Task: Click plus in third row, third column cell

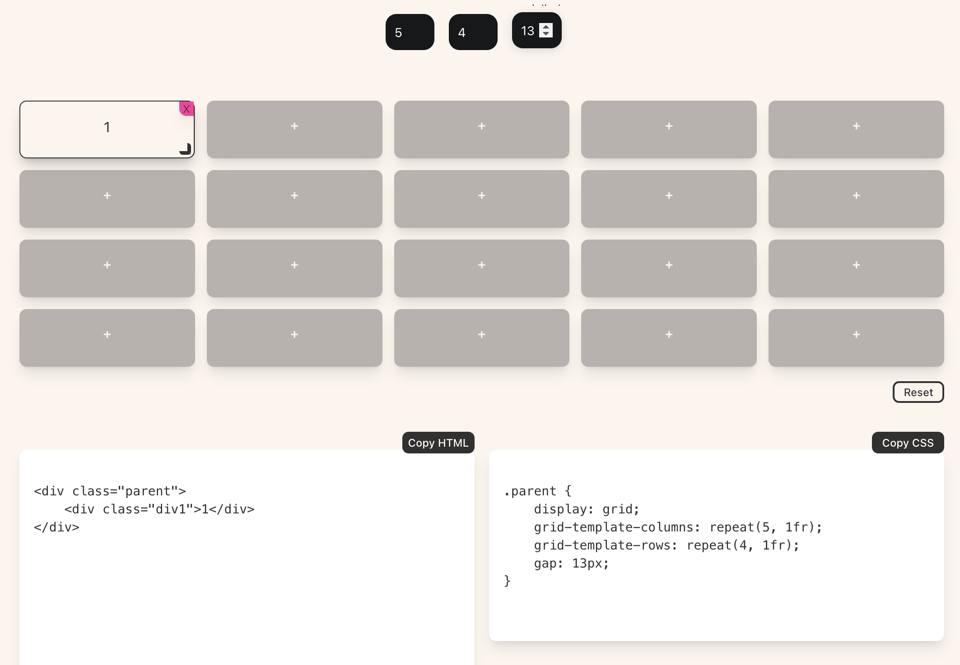Action: pyautogui.click(x=481, y=267)
